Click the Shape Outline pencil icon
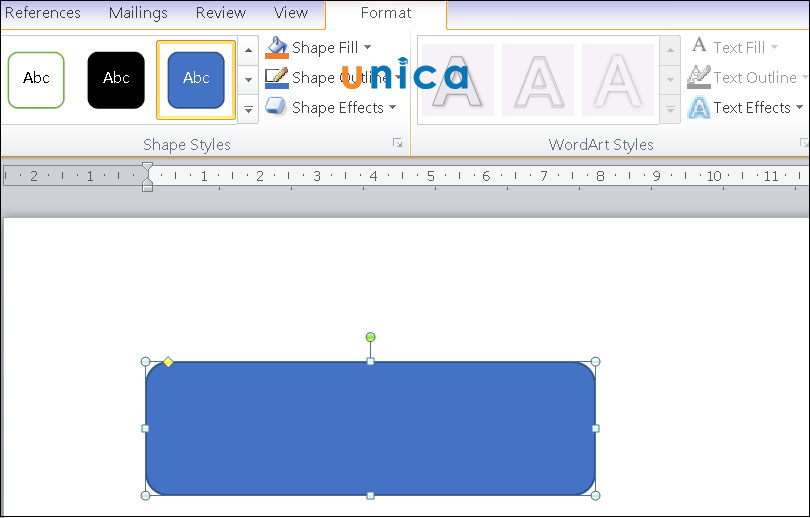 pos(276,77)
